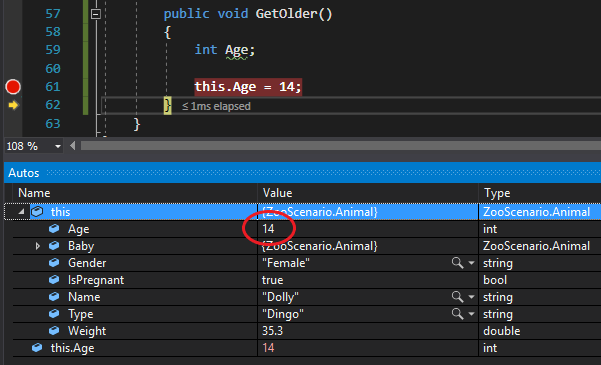Collapse the 'this' object tree node
The image size is (601, 365).
21,212
